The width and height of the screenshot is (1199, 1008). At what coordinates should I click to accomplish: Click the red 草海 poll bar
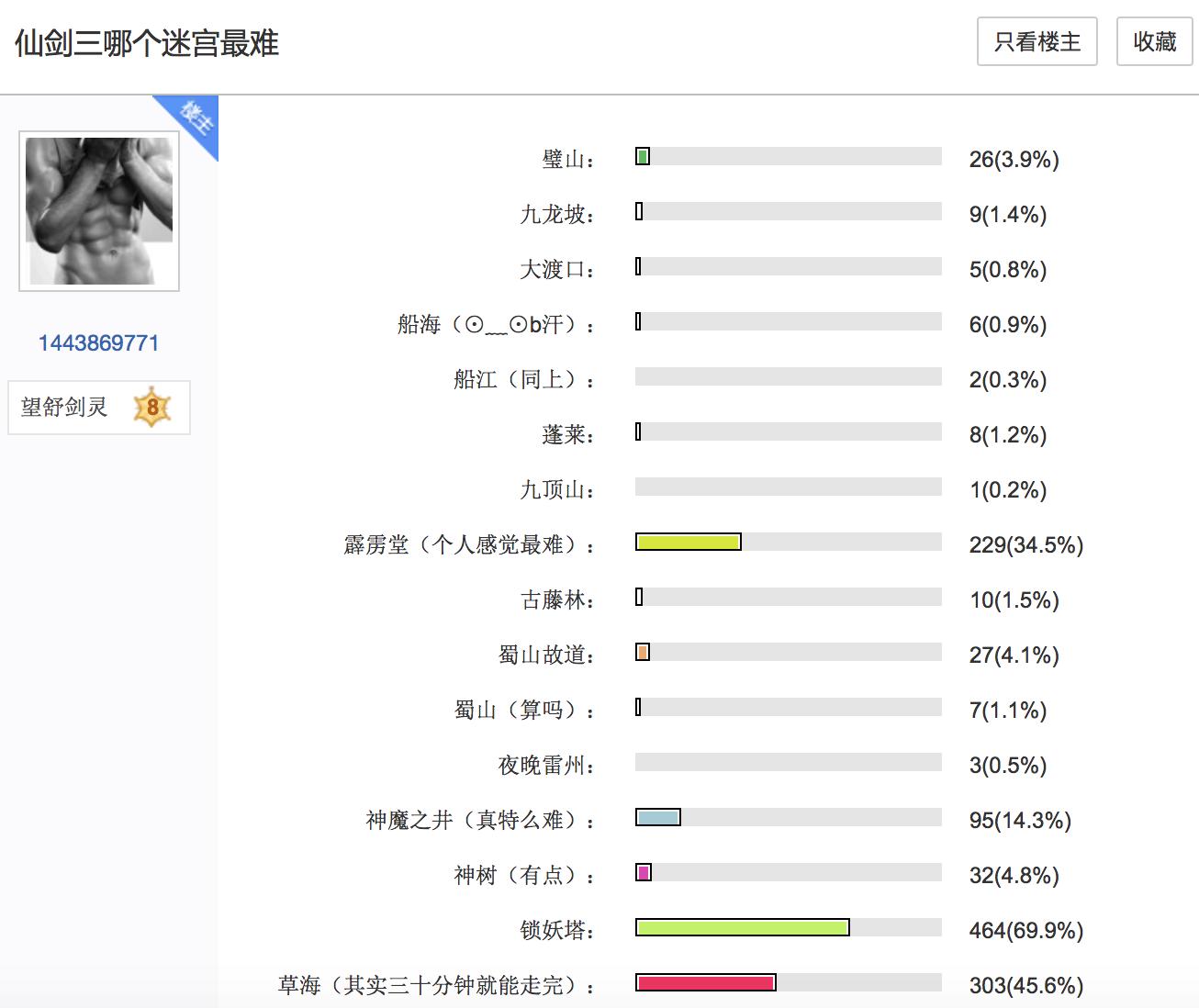705,982
